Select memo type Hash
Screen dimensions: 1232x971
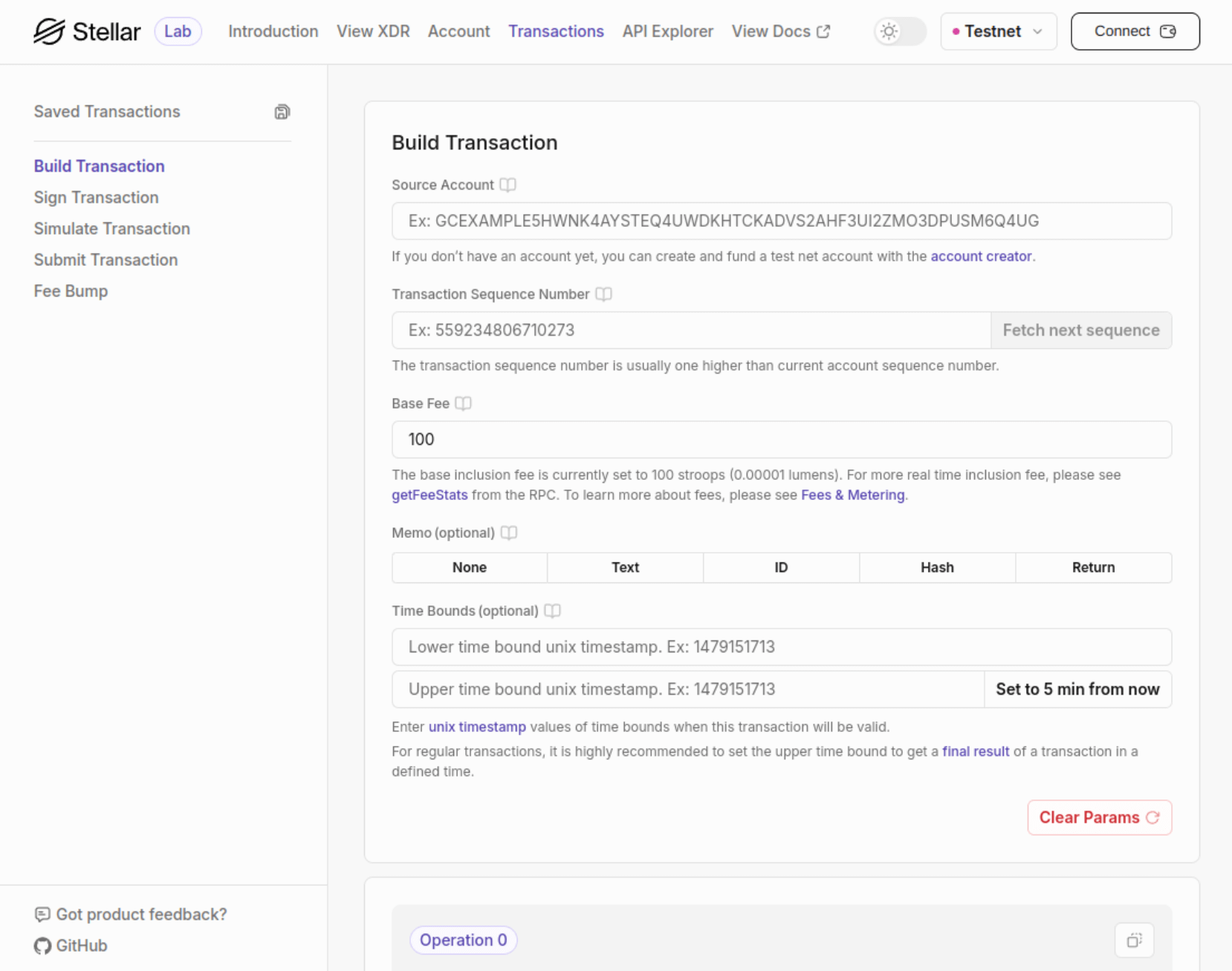pyautogui.click(x=938, y=568)
